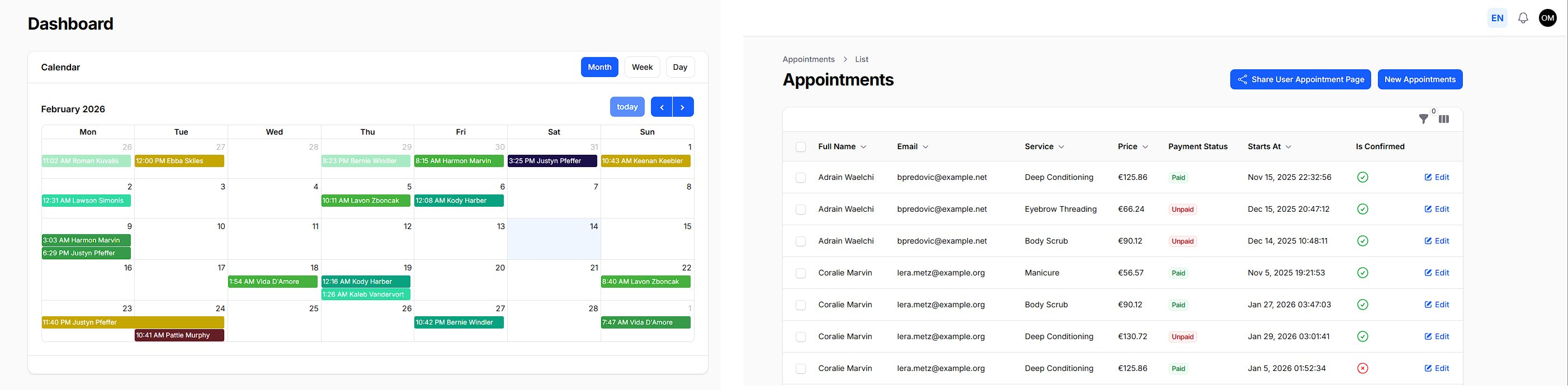Click the green confirmed icon on Deep Conditioning row
Screen dimensions: 1568x390
pos(1362,177)
